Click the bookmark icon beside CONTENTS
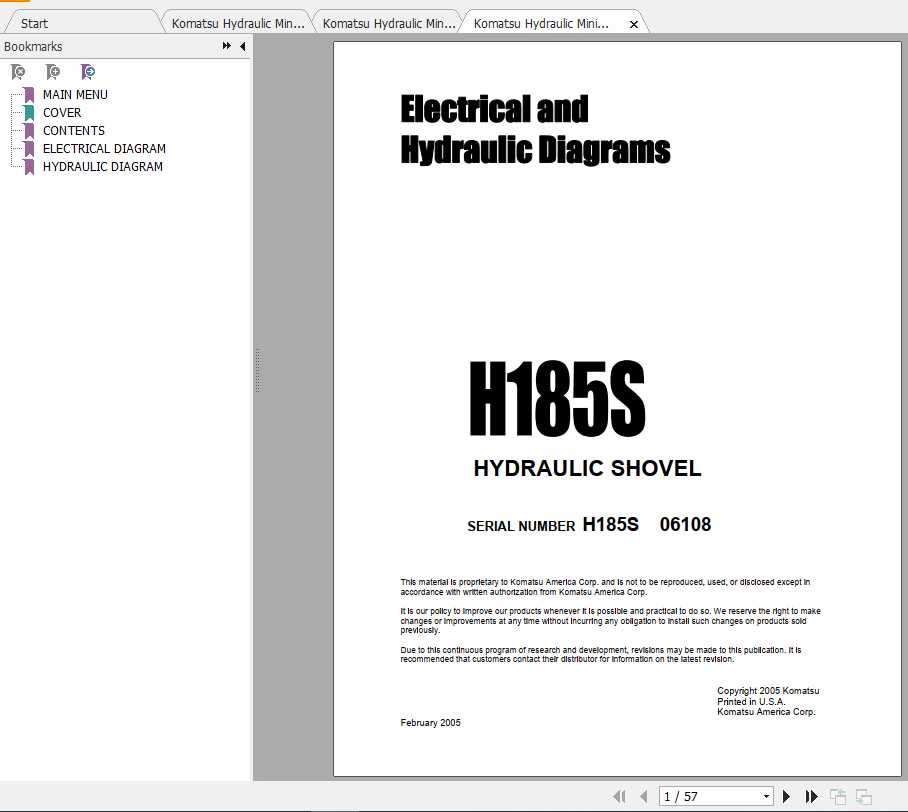The image size is (908, 812). (x=29, y=131)
